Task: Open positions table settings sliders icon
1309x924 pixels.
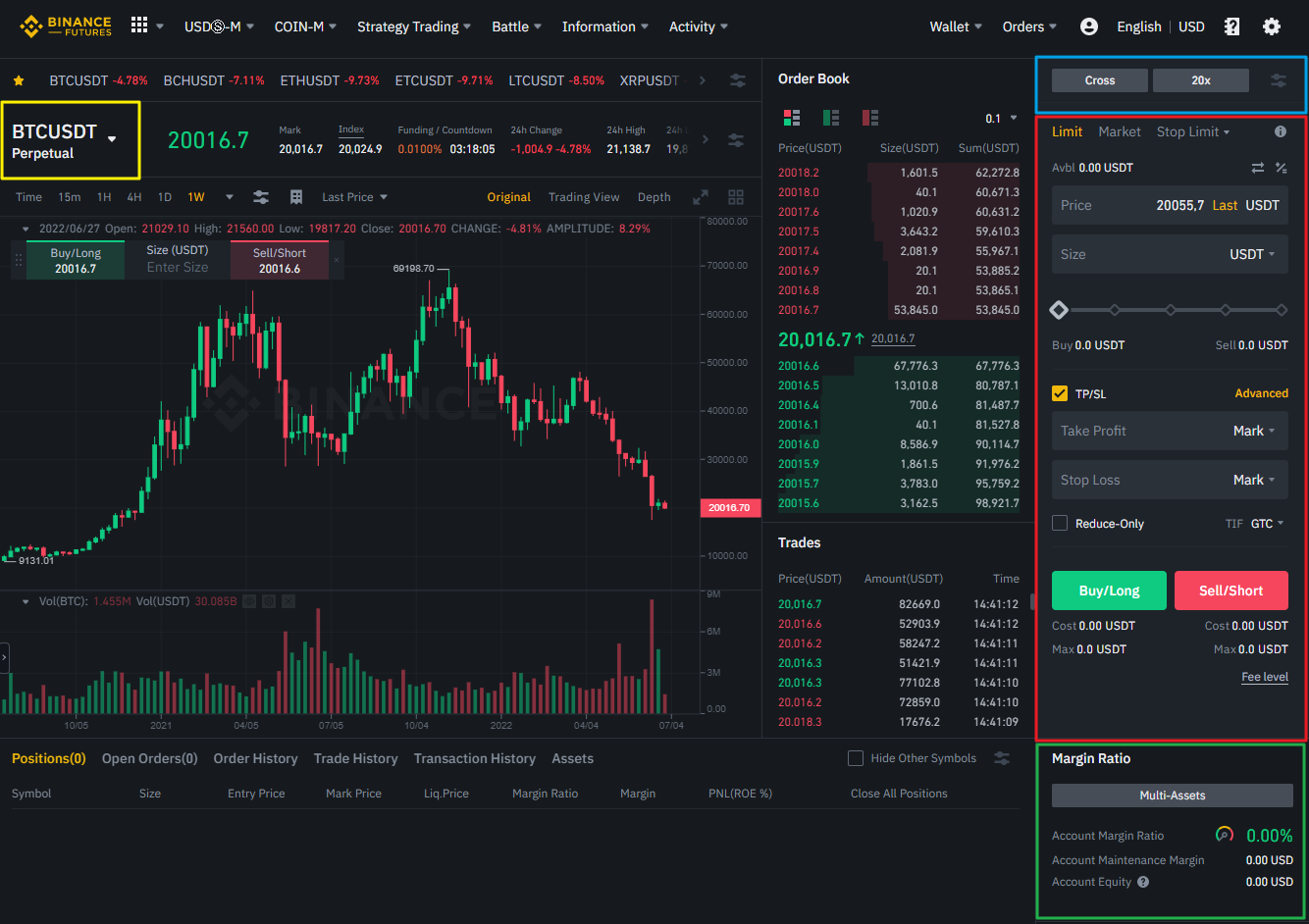Action: 1002,758
